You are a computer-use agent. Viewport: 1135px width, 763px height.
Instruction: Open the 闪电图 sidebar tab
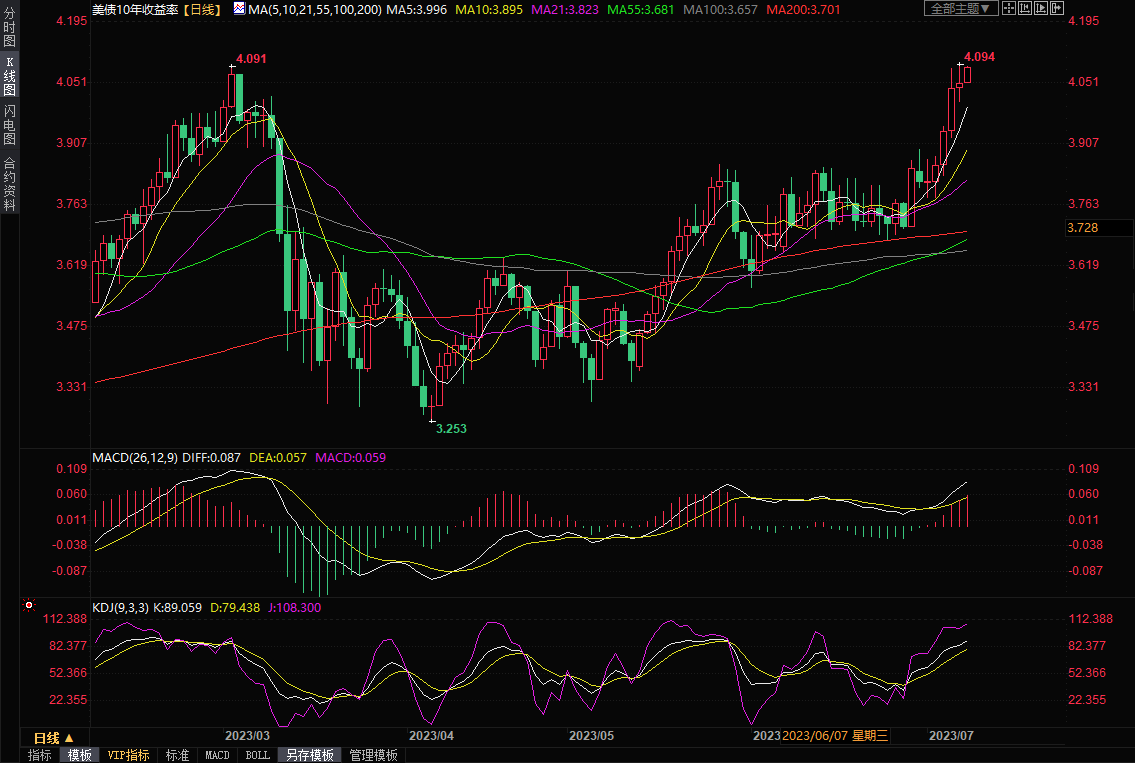tap(9, 124)
